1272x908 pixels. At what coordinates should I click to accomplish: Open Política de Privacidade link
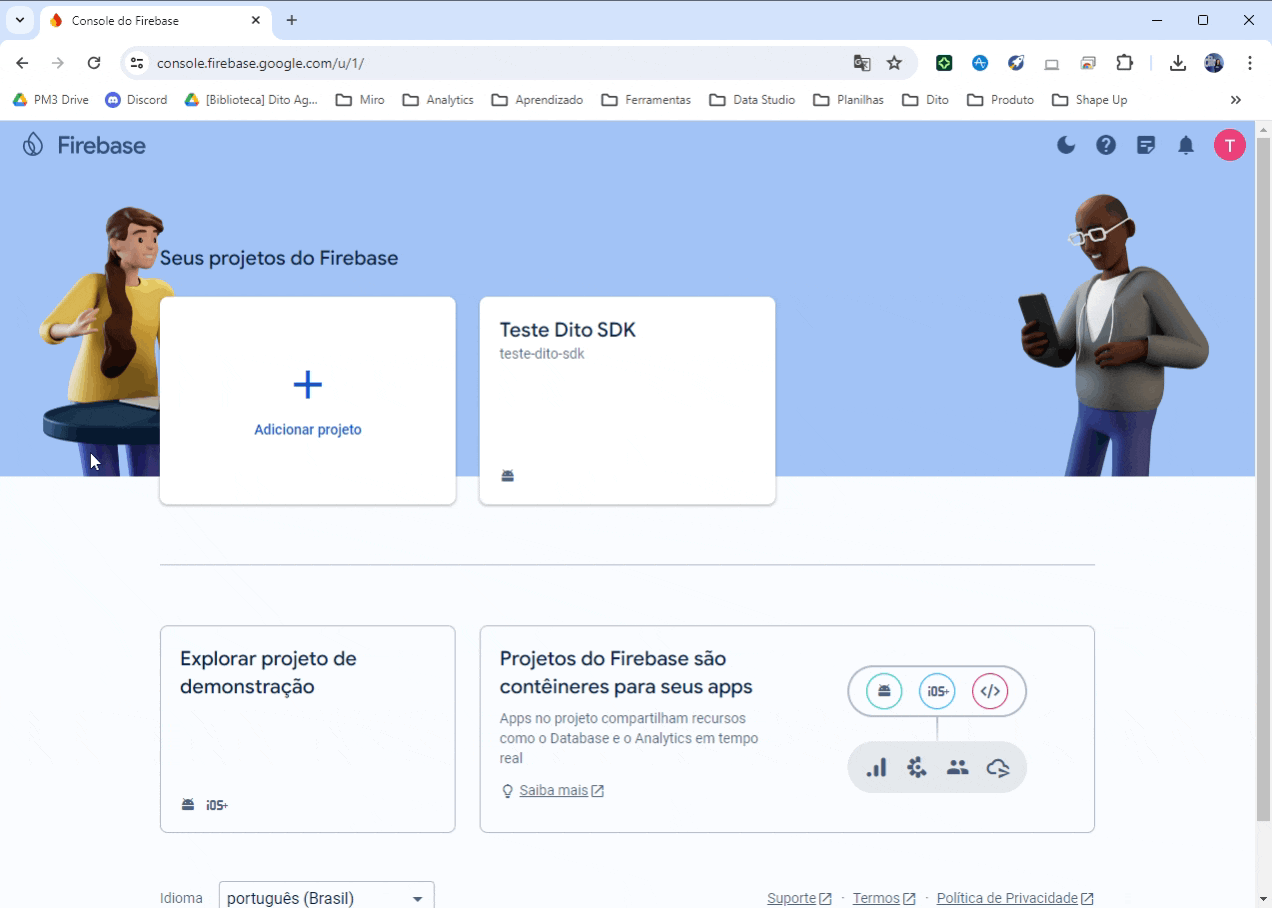point(1015,898)
